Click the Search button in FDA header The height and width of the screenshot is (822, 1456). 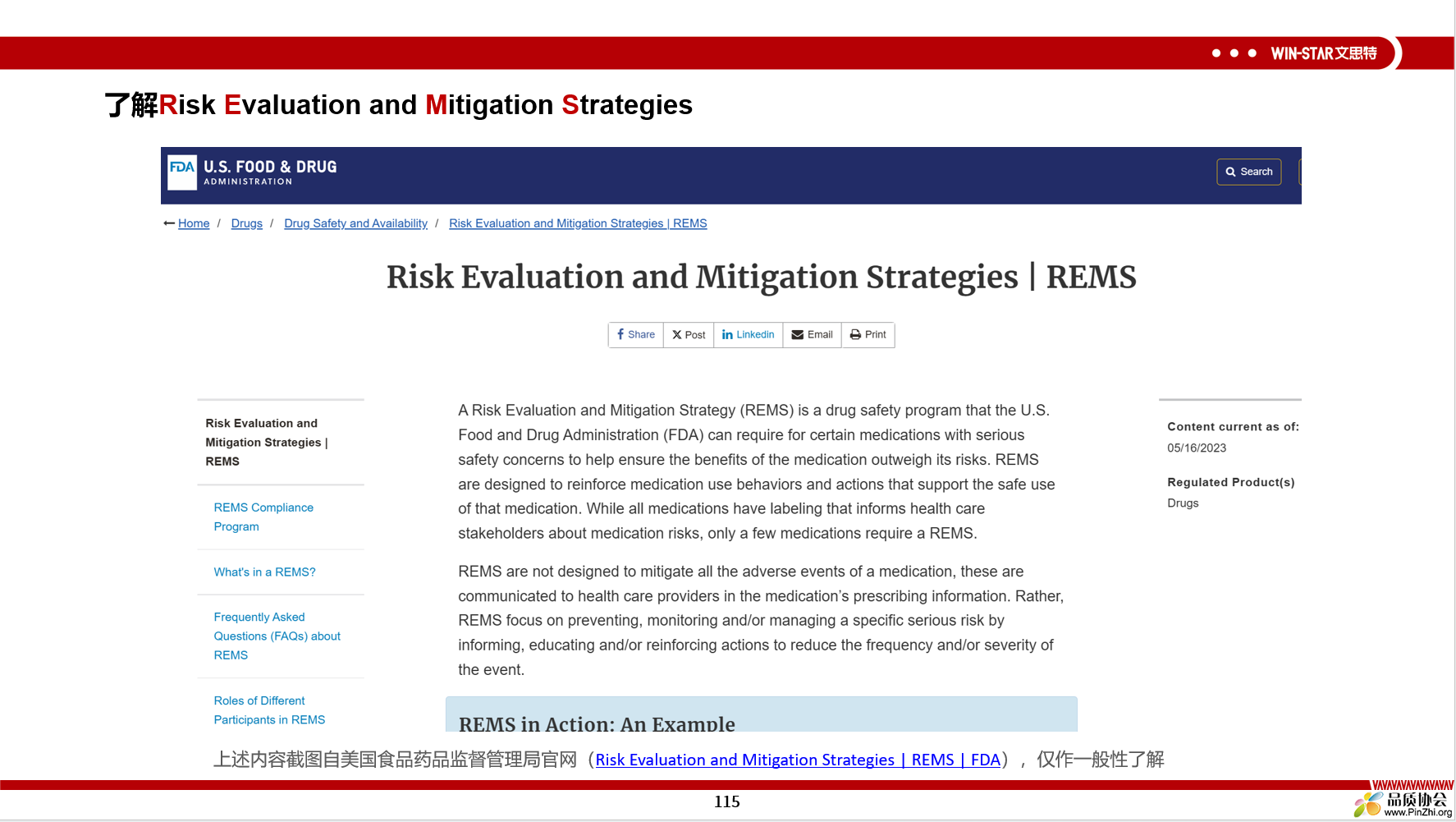click(x=1248, y=172)
